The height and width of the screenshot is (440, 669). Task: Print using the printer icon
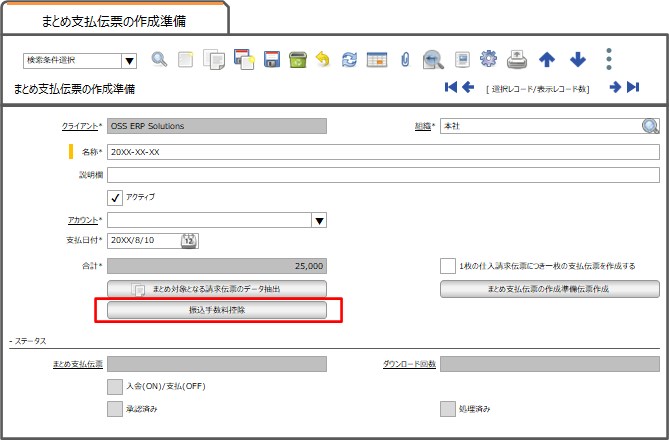(517, 59)
